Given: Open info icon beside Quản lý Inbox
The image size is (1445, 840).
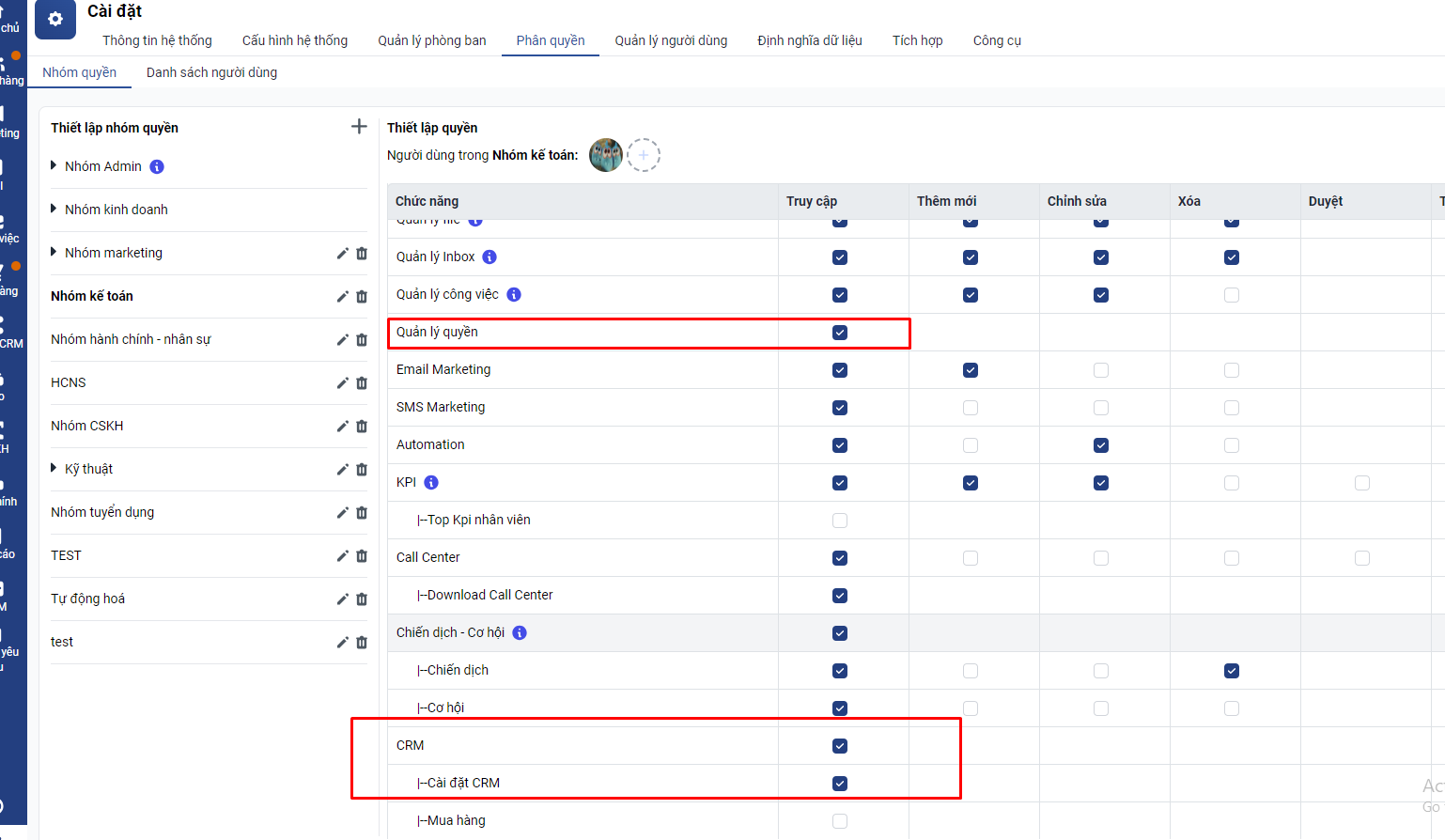Looking at the screenshot, I should point(489,257).
